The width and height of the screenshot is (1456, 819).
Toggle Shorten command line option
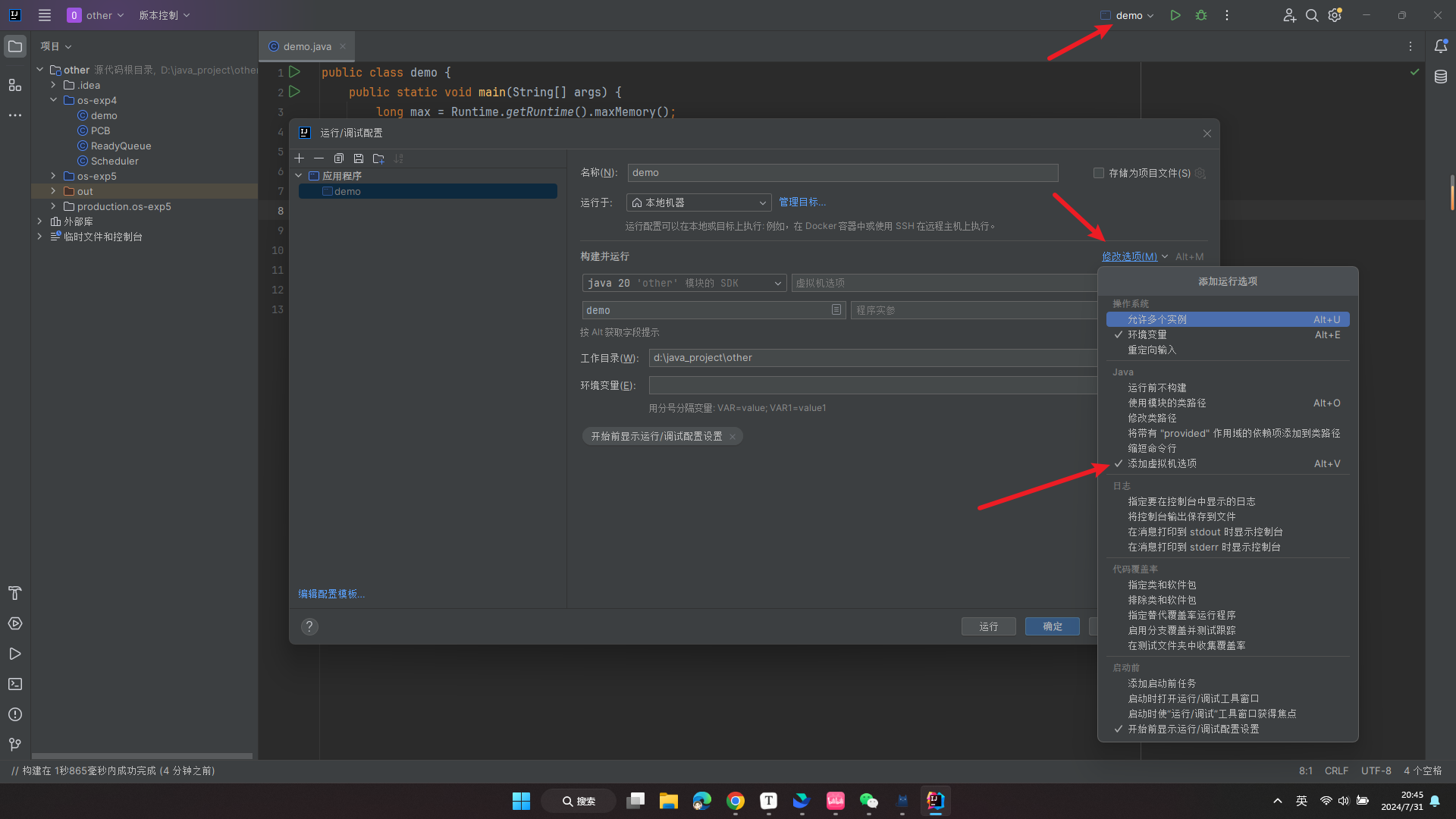(1228, 448)
